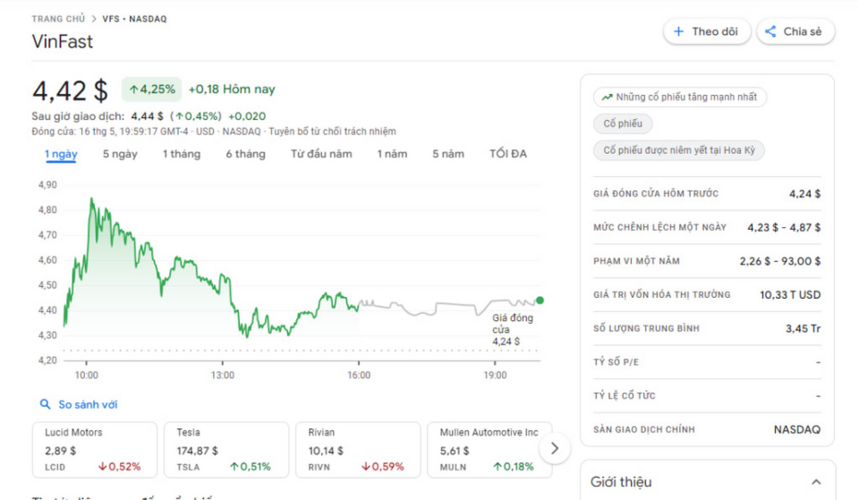Click the plus icon in Theo dõi button

point(678,32)
